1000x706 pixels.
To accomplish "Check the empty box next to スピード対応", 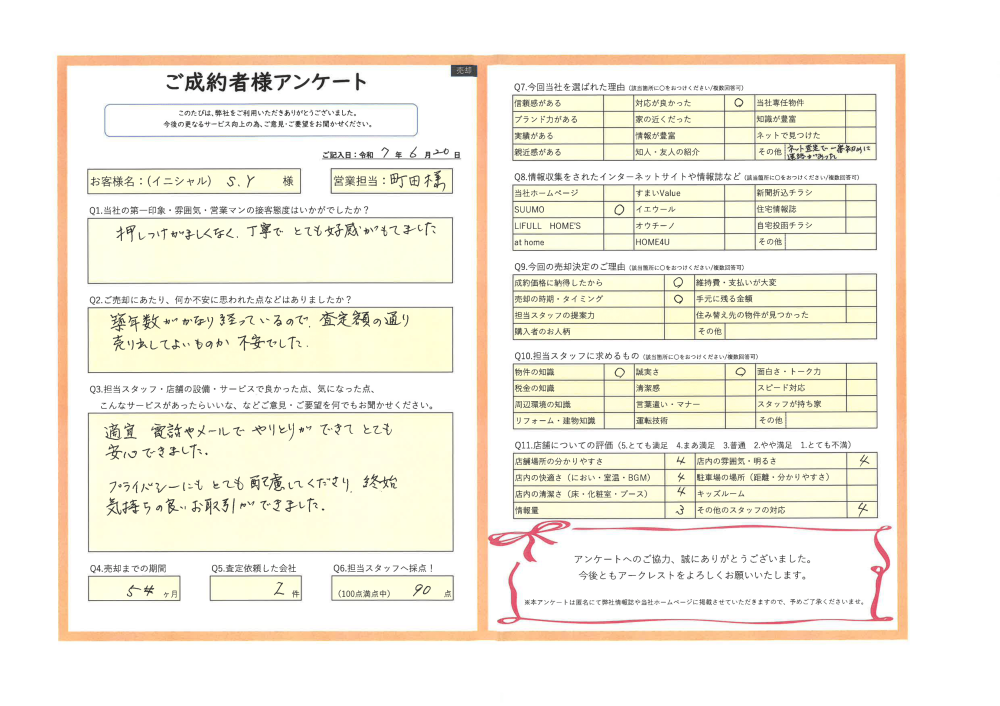I will [x=861, y=387].
